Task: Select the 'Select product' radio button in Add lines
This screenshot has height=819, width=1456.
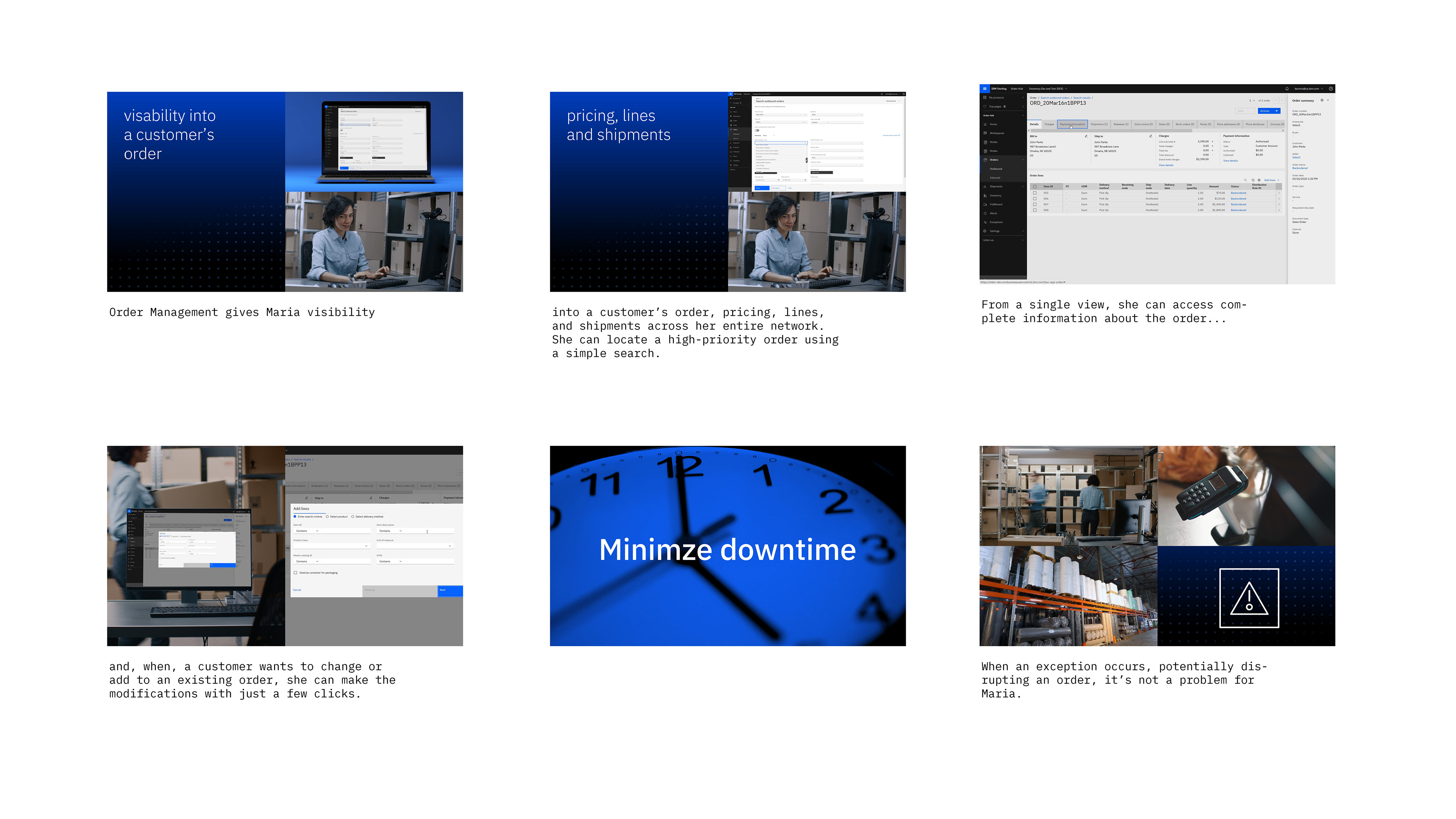Action: [x=327, y=516]
